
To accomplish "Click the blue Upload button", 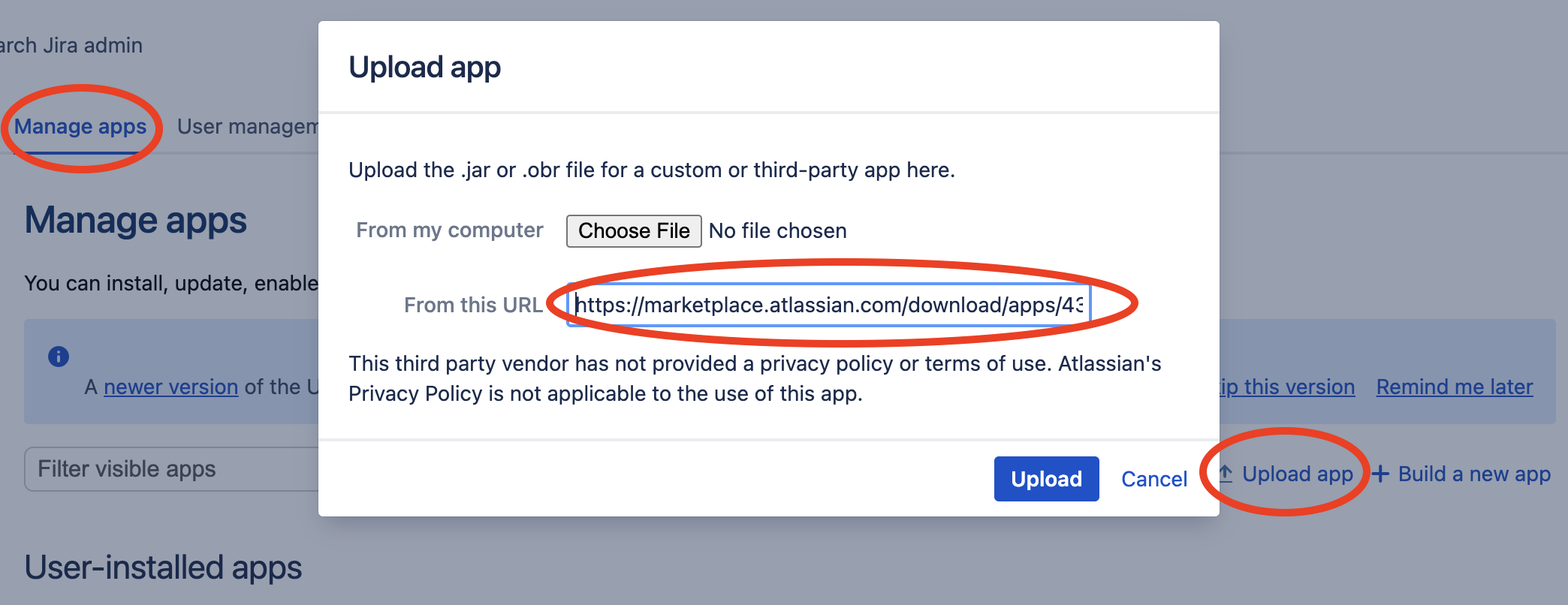I will point(1046,479).
